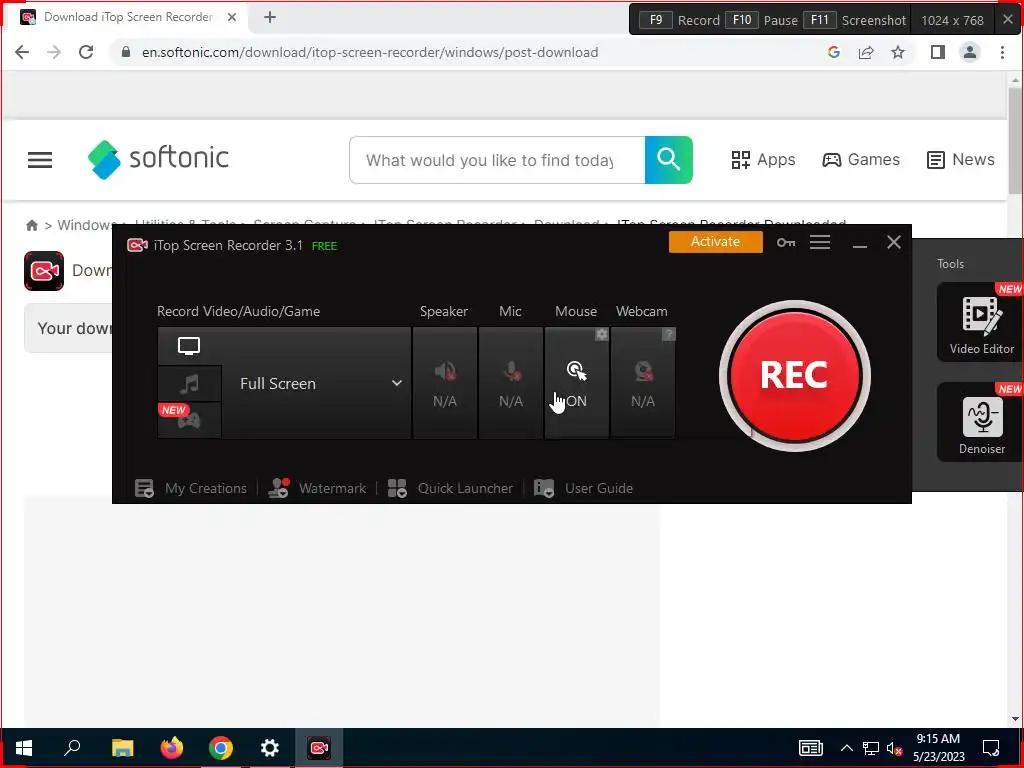Open Chrome three-dot menu
1024x768 pixels.
pyautogui.click(x=1002, y=52)
